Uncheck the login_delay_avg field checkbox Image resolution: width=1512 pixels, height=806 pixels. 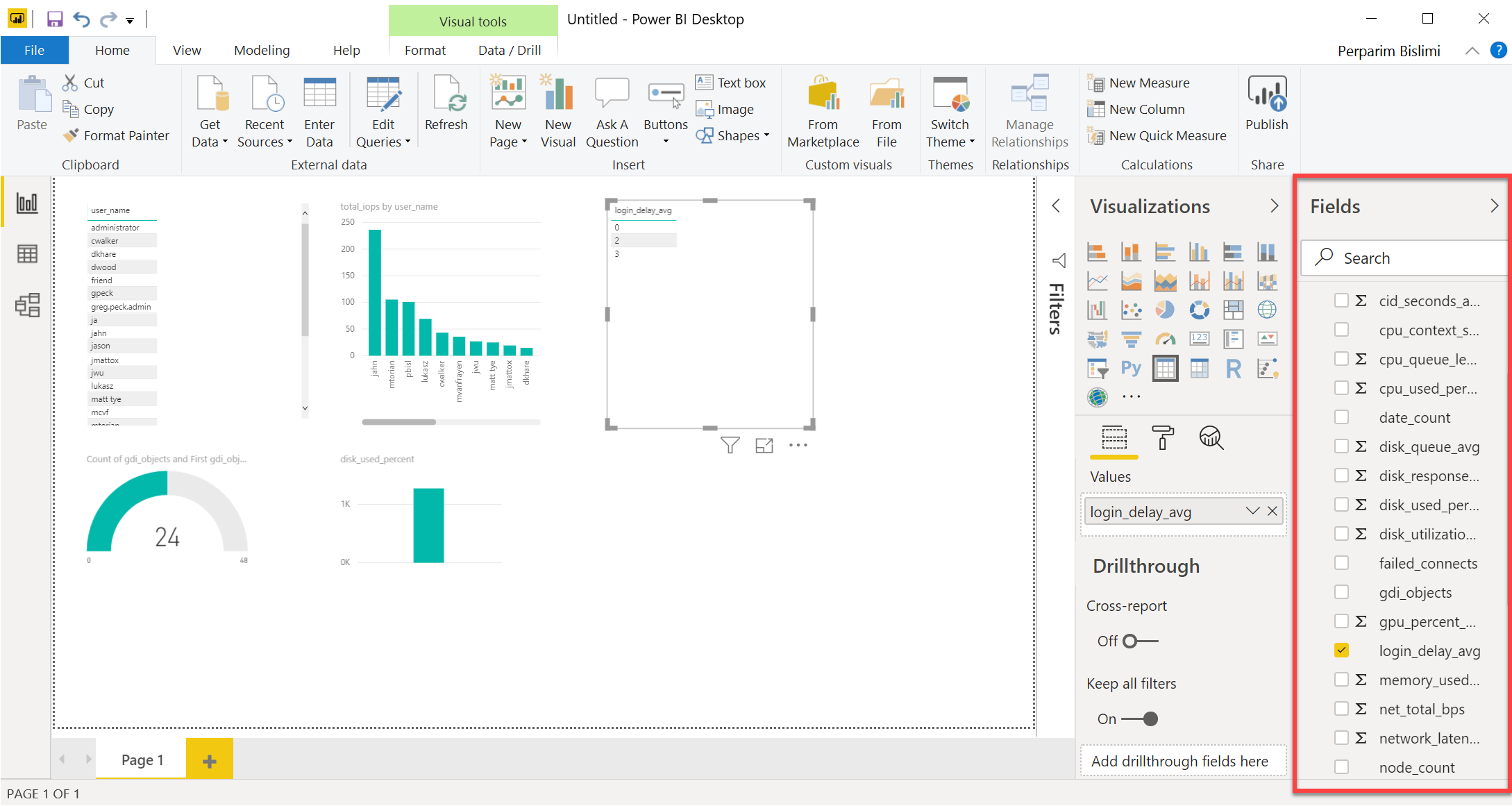coord(1341,650)
